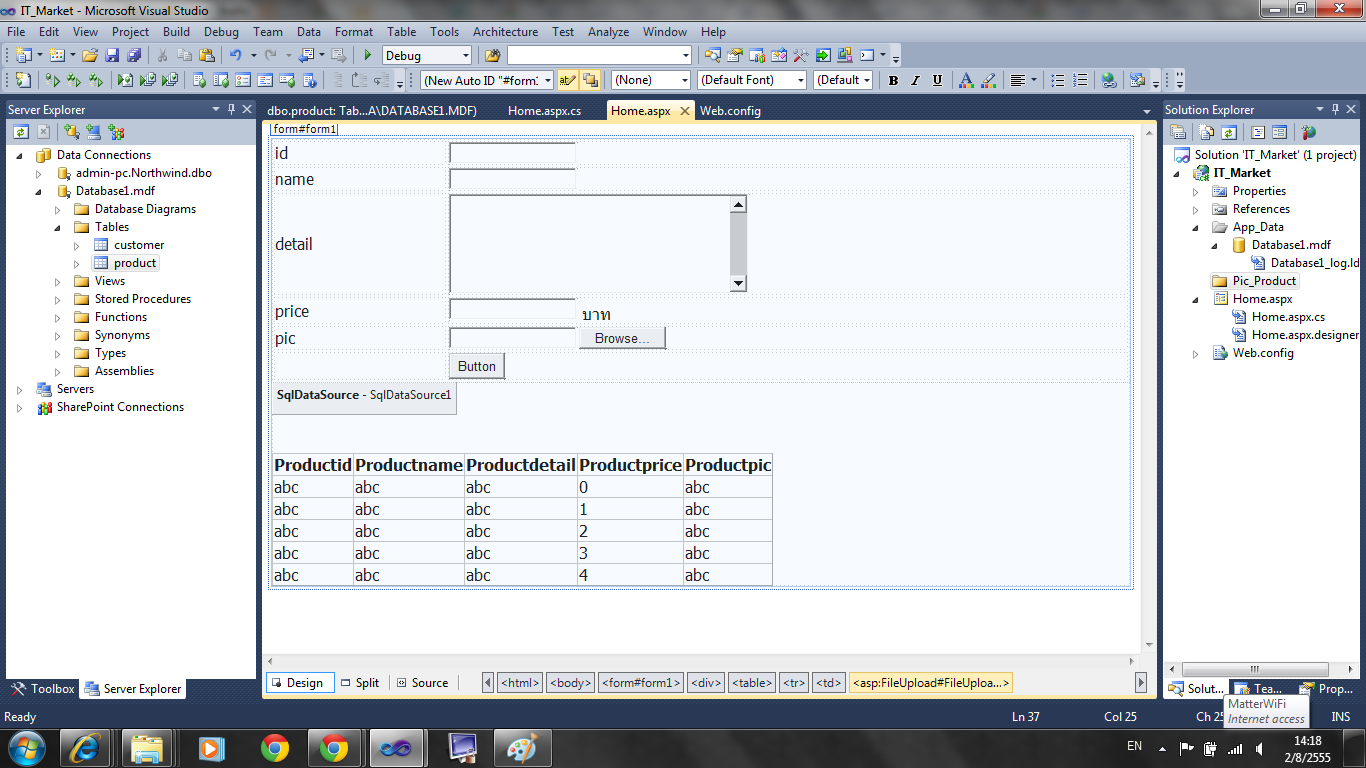Click the Start Page green arrow toolbar icon
The width and height of the screenshot is (1366, 768).
[823, 55]
